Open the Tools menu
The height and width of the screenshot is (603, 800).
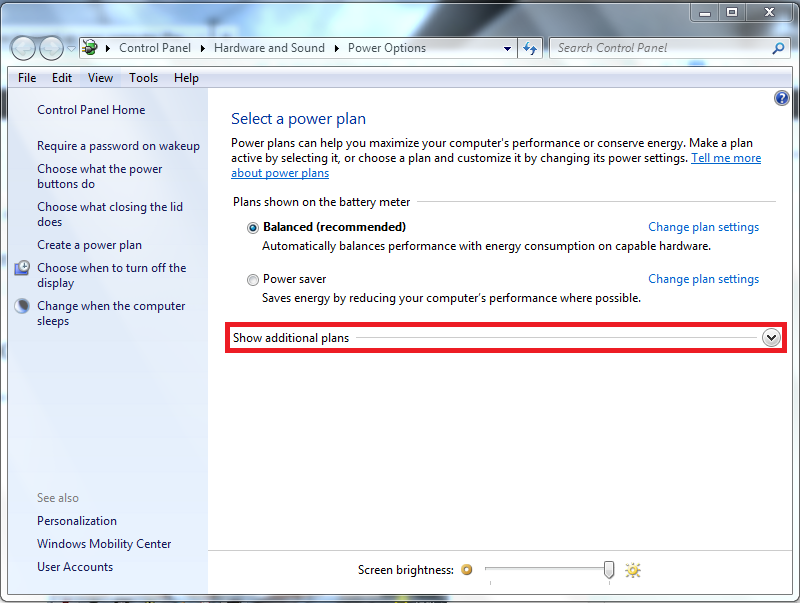(143, 78)
